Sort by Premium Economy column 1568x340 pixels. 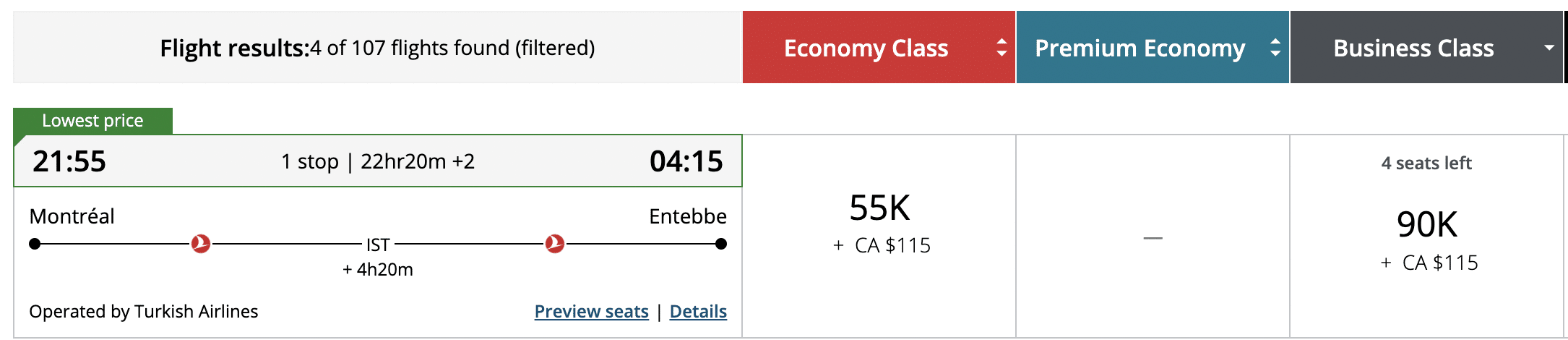pyautogui.click(x=1140, y=48)
